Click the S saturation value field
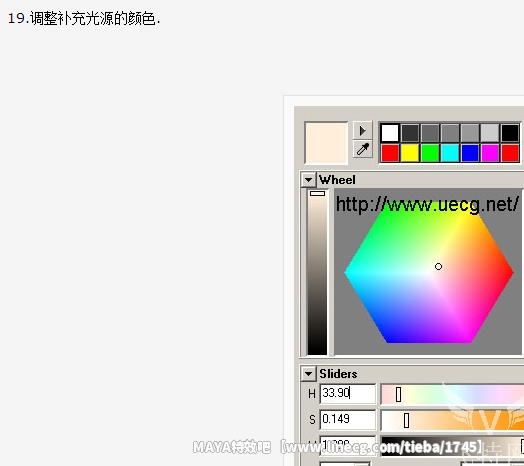524x466 pixels. coord(348,420)
